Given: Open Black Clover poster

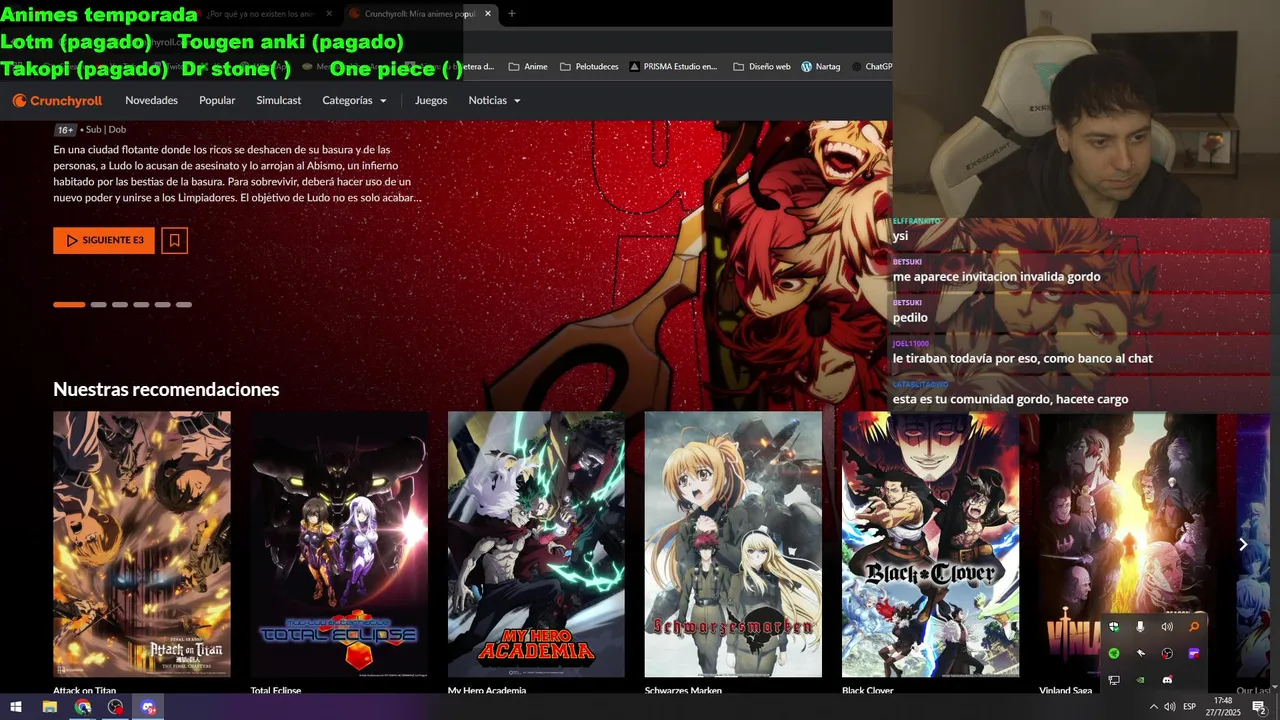Looking at the screenshot, I should coord(930,544).
